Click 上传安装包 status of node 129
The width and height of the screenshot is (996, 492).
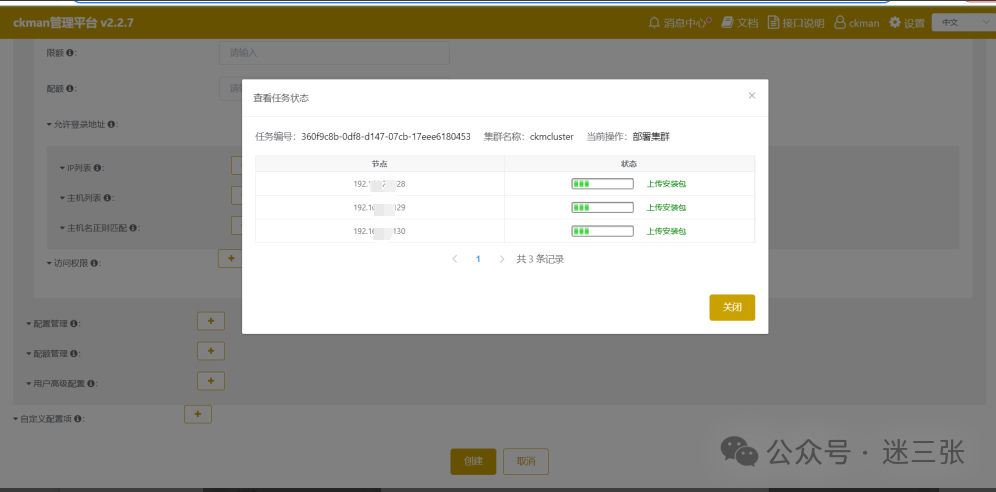(x=666, y=207)
